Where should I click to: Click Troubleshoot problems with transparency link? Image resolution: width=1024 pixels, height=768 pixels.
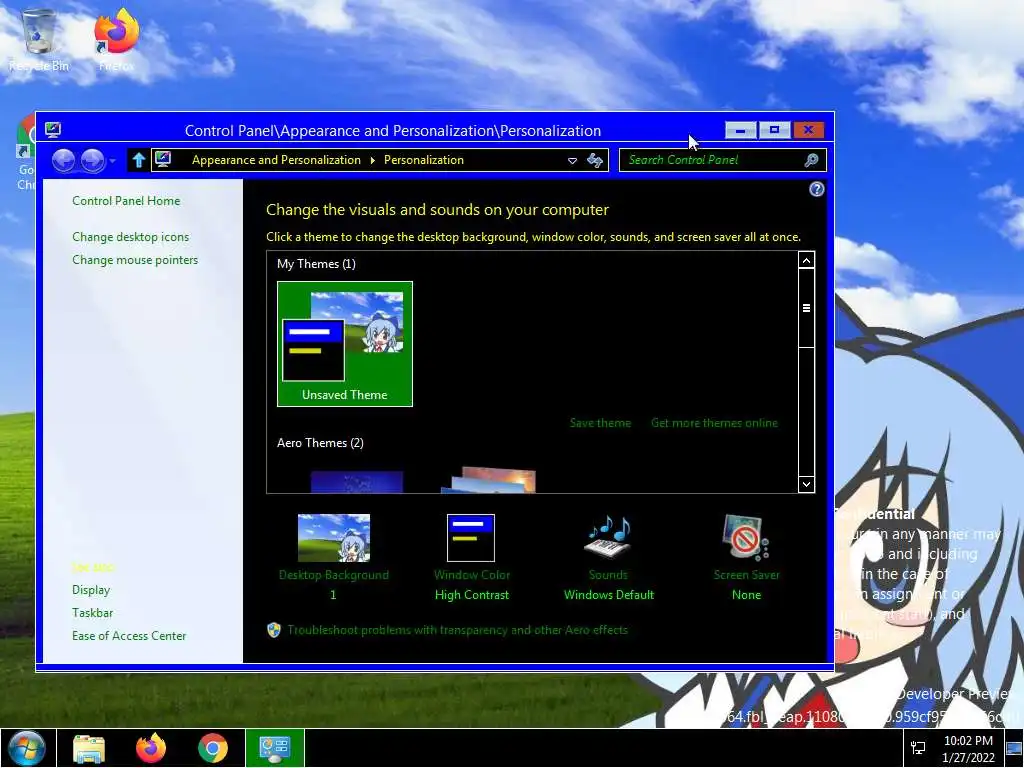(x=457, y=630)
